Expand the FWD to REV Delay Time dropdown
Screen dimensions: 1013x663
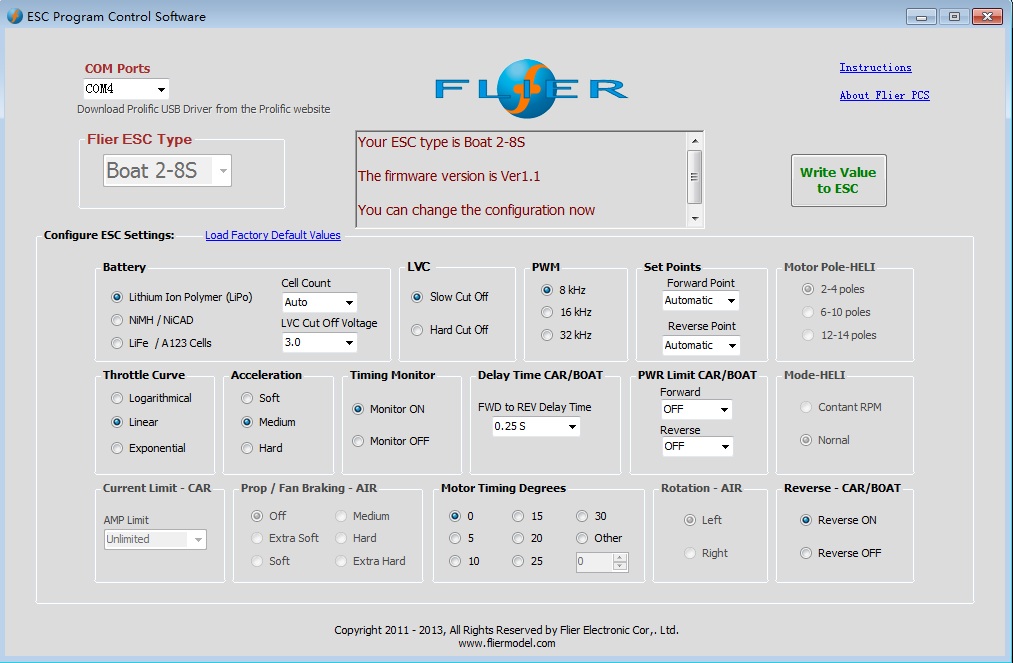coord(536,426)
